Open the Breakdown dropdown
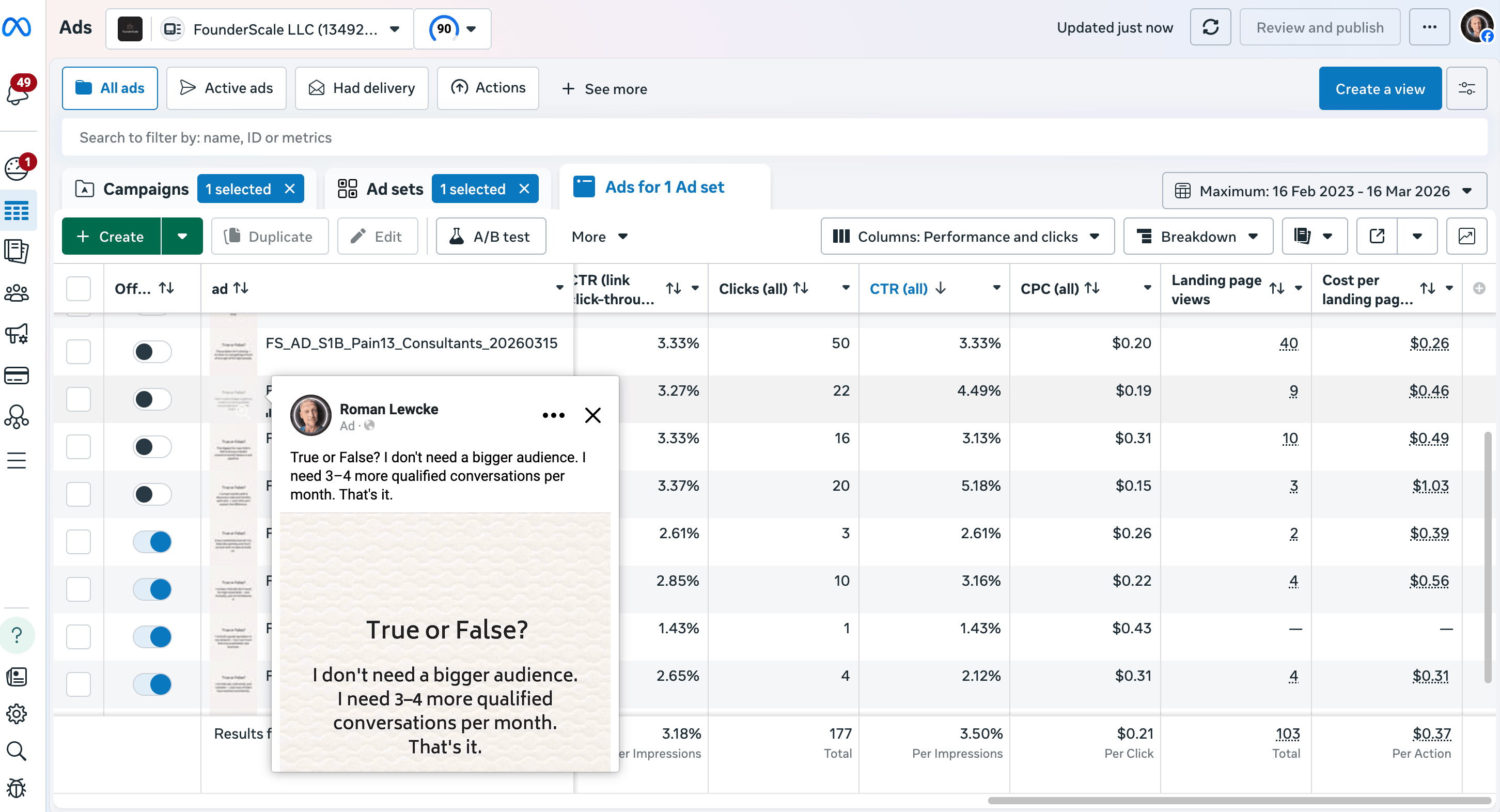 click(x=1198, y=236)
